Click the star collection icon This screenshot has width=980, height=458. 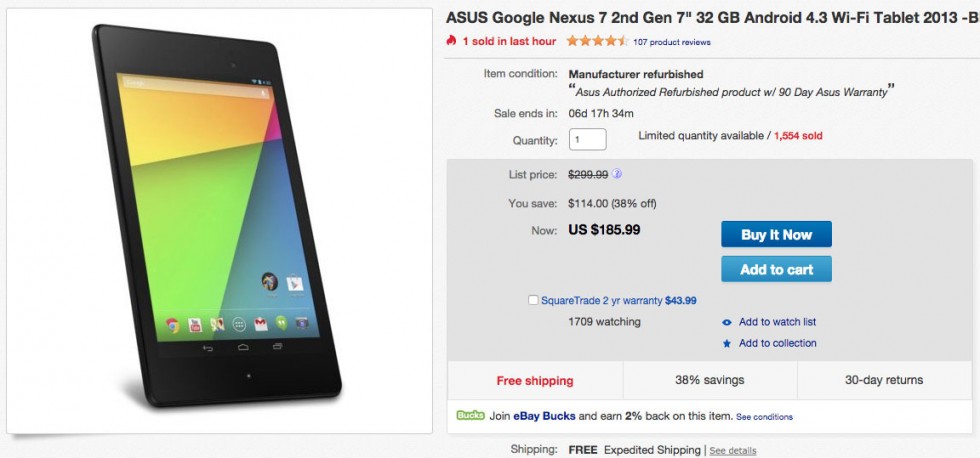(726, 344)
